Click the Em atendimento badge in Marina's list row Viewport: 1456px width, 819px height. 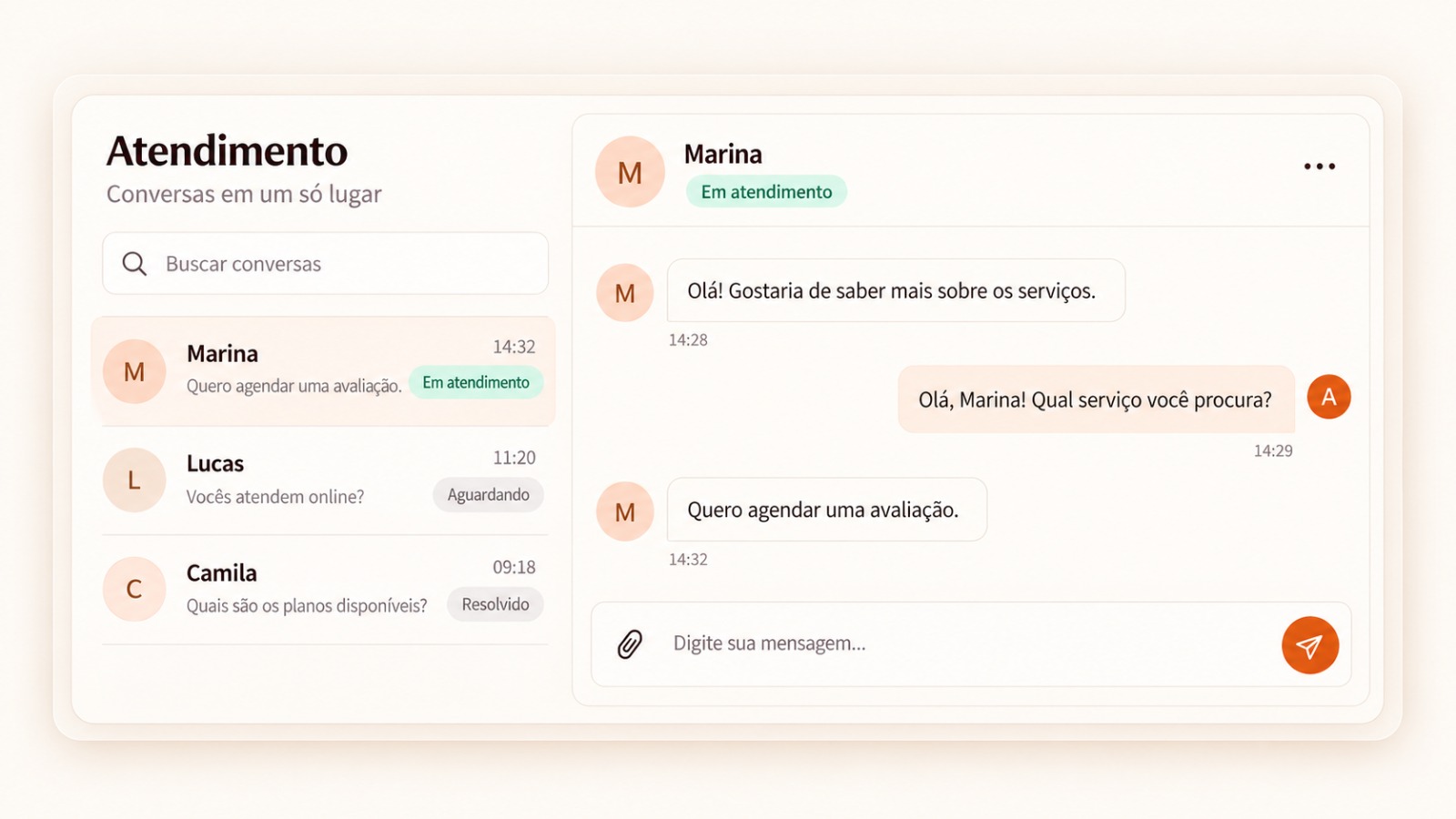[476, 382]
